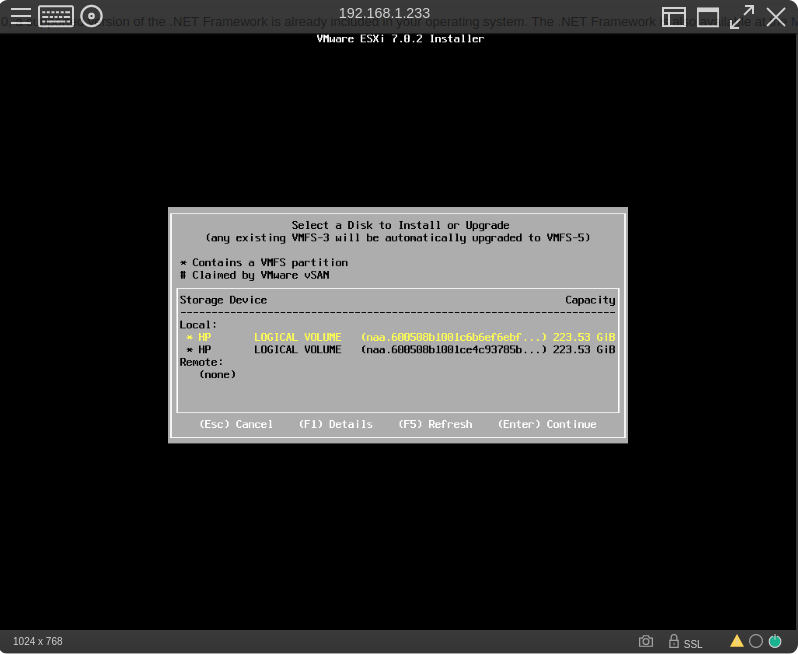
Task: Close the remote console window
Action: [x=776, y=17]
